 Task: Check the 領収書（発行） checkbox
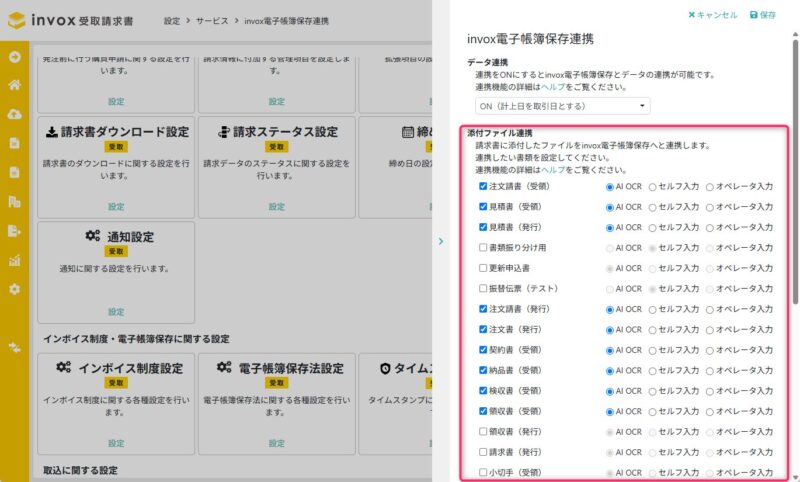pyautogui.click(x=483, y=432)
